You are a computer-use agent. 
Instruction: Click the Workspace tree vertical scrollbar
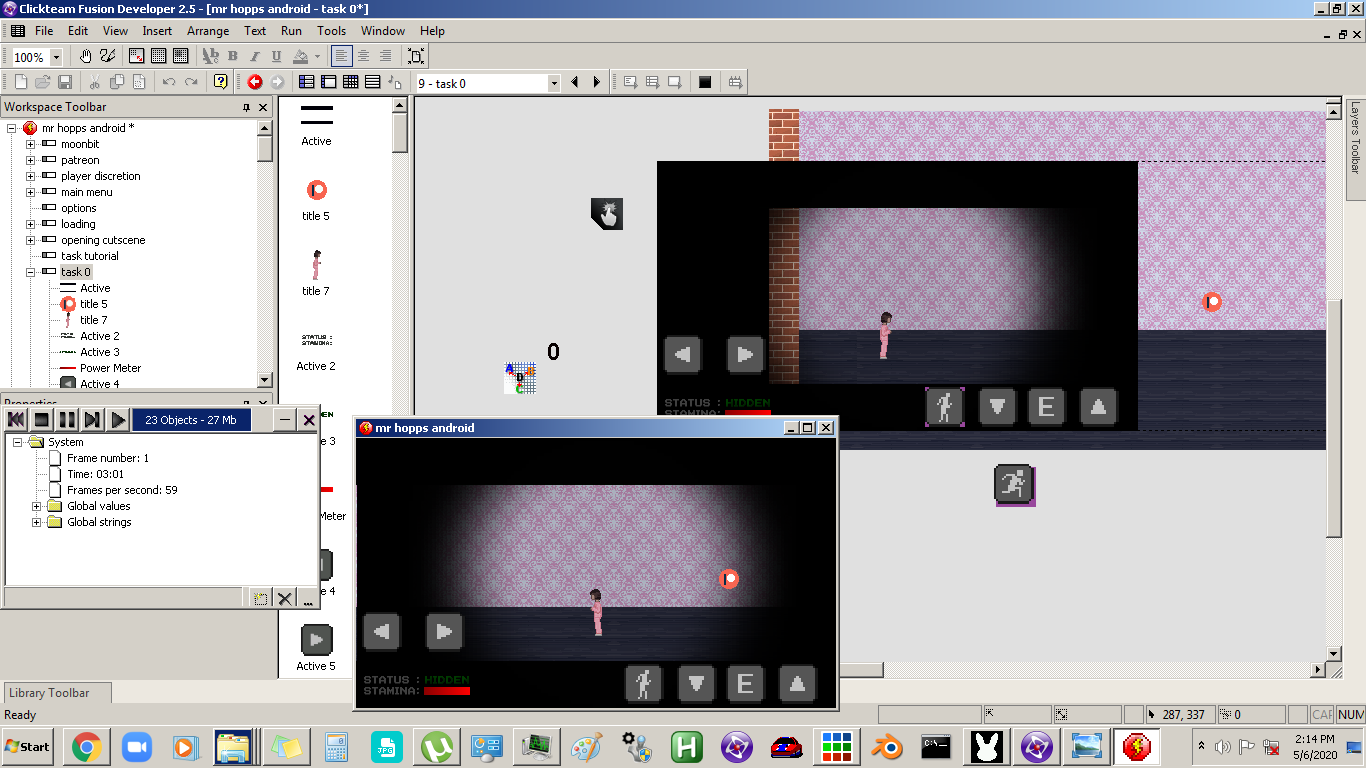[x=265, y=254]
